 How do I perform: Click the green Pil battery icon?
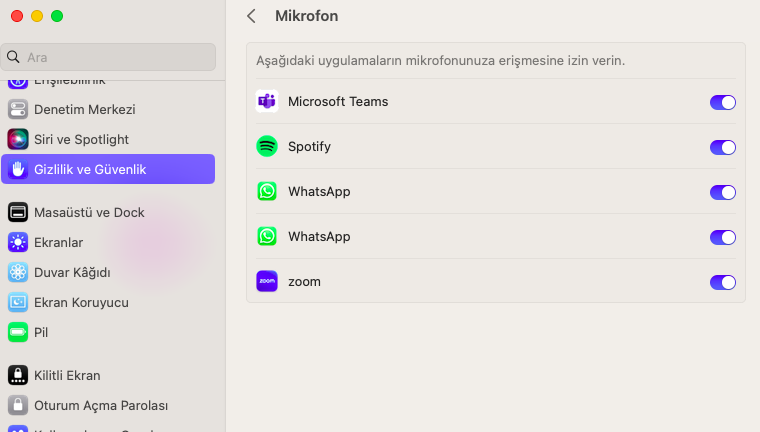18,332
